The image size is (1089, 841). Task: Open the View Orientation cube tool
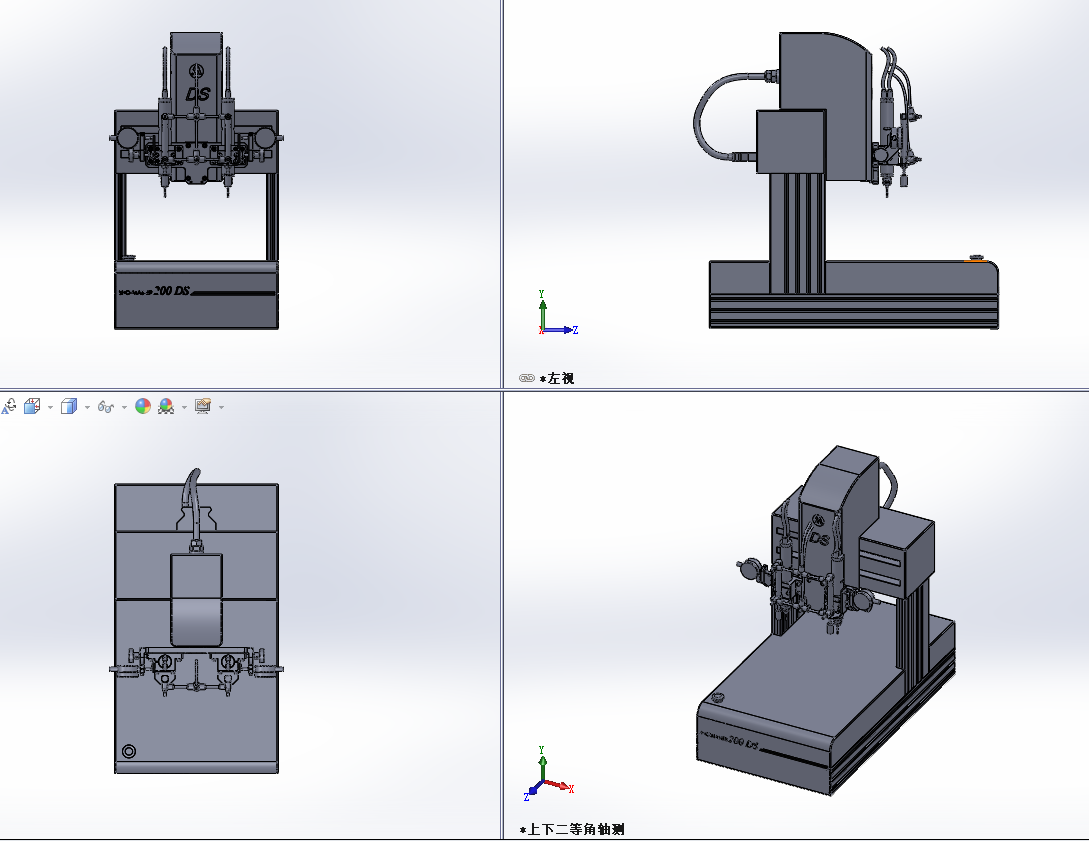(32, 406)
